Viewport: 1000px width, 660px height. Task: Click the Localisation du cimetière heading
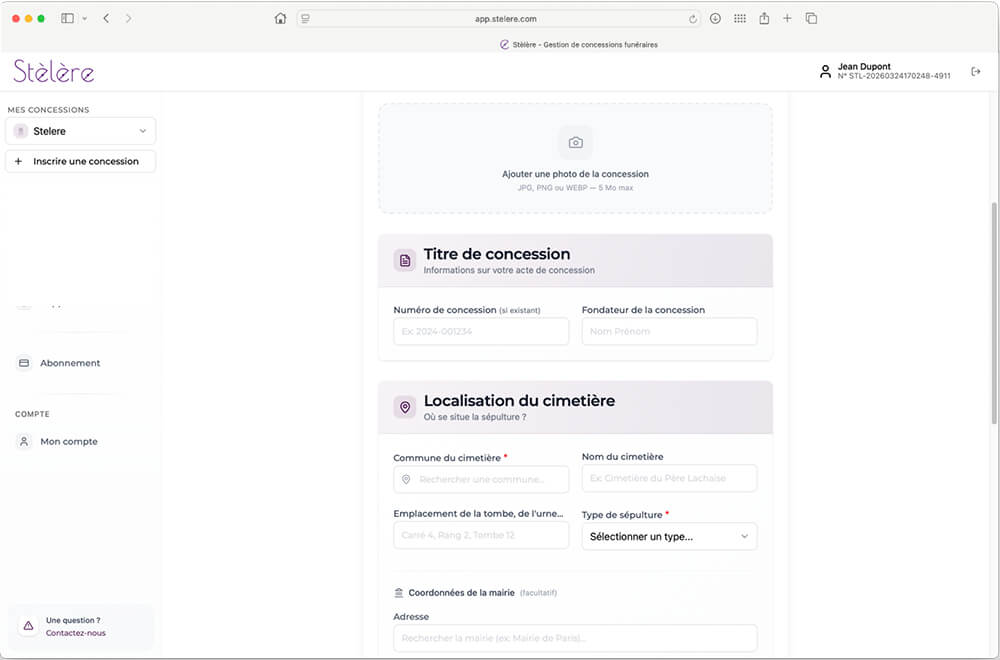pyautogui.click(x=519, y=400)
